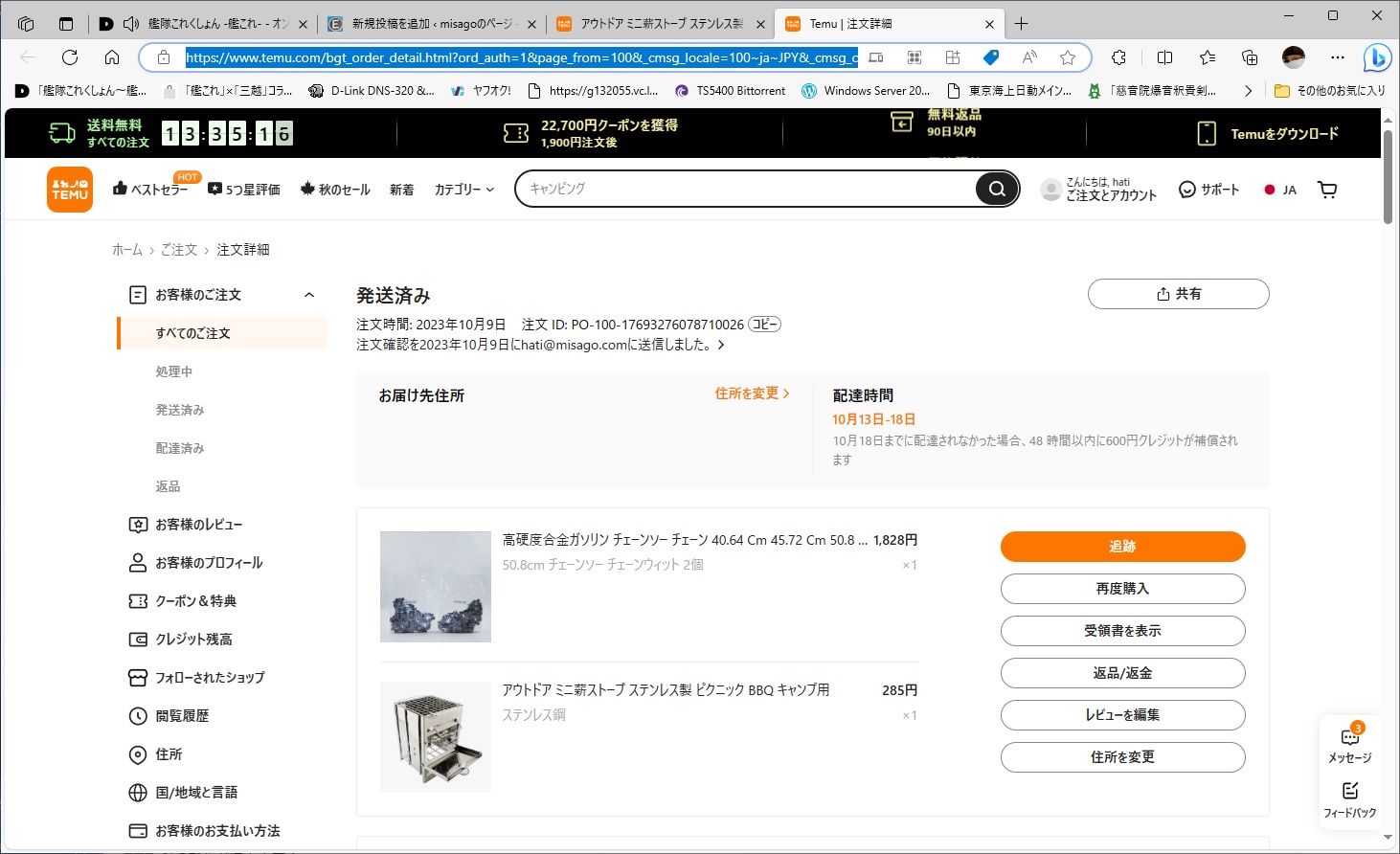Image resolution: width=1400 pixels, height=854 pixels.
Task: Click workspaces icon in title bar
Action: click(26, 24)
